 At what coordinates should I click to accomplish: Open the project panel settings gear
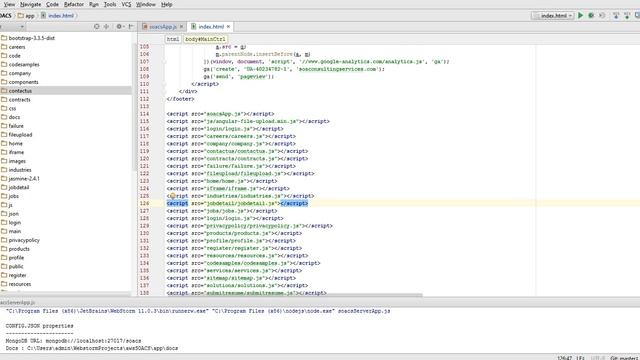(x=119, y=27)
